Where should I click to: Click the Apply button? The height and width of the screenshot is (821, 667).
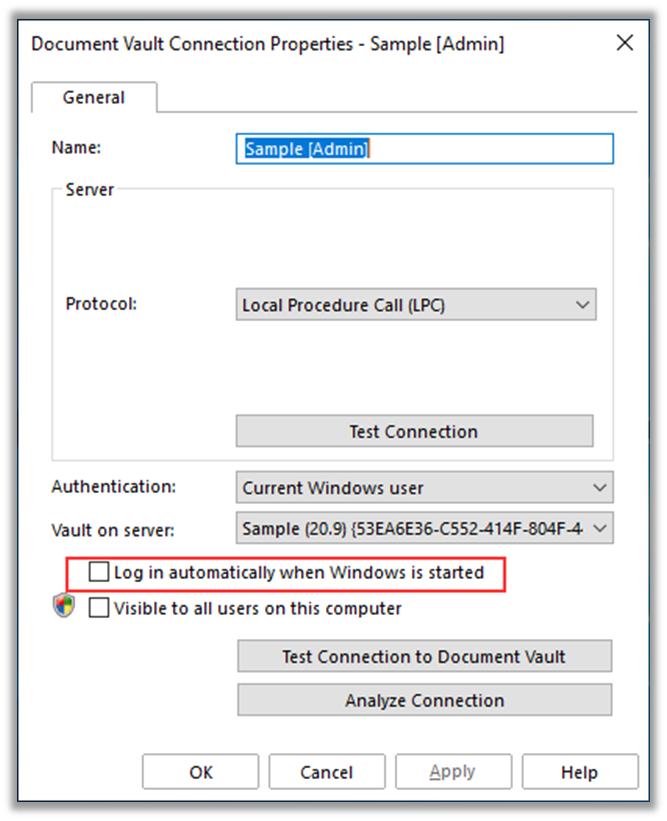[453, 772]
